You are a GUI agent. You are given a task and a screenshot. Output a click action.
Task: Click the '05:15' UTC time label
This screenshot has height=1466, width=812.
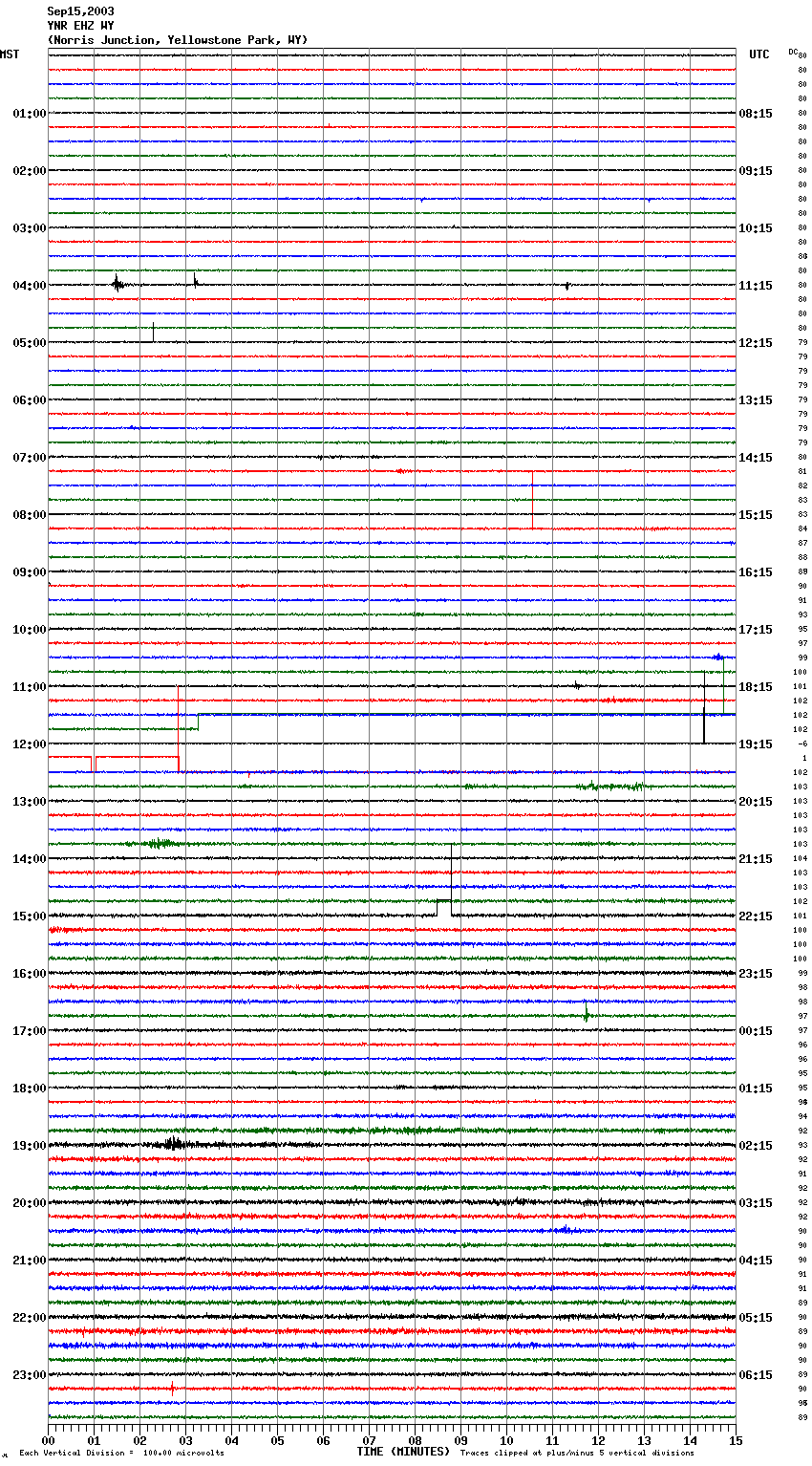pyautogui.click(x=756, y=1318)
